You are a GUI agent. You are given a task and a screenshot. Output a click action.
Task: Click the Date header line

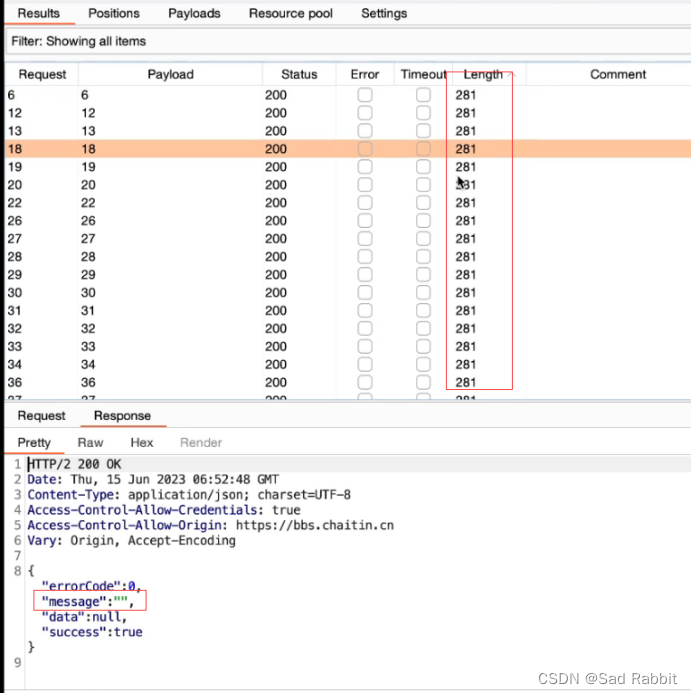pyautogui.click(x=153, y=480)
